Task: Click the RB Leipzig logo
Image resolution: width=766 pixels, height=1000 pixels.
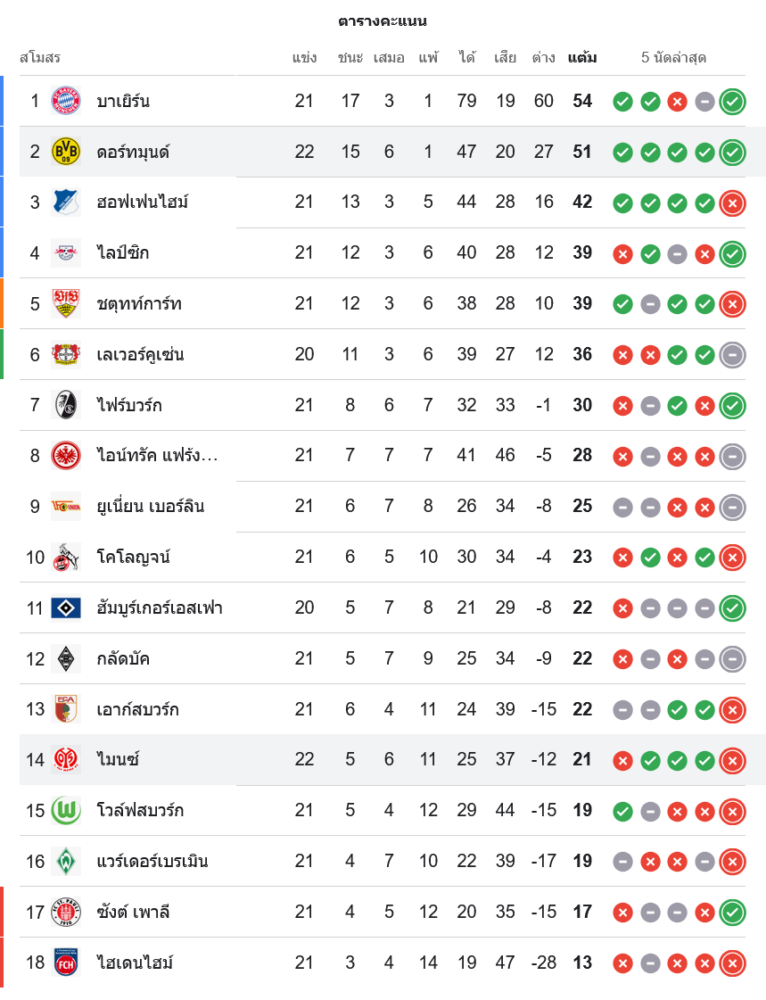Action: tap(66, 253)
